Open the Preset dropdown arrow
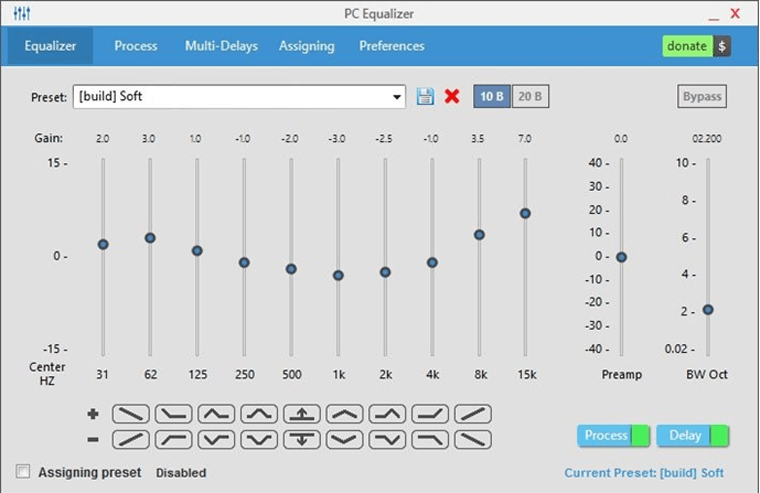The height and width of the screenshot is (493, 760). pyautogui.click(x=397, y=97)
